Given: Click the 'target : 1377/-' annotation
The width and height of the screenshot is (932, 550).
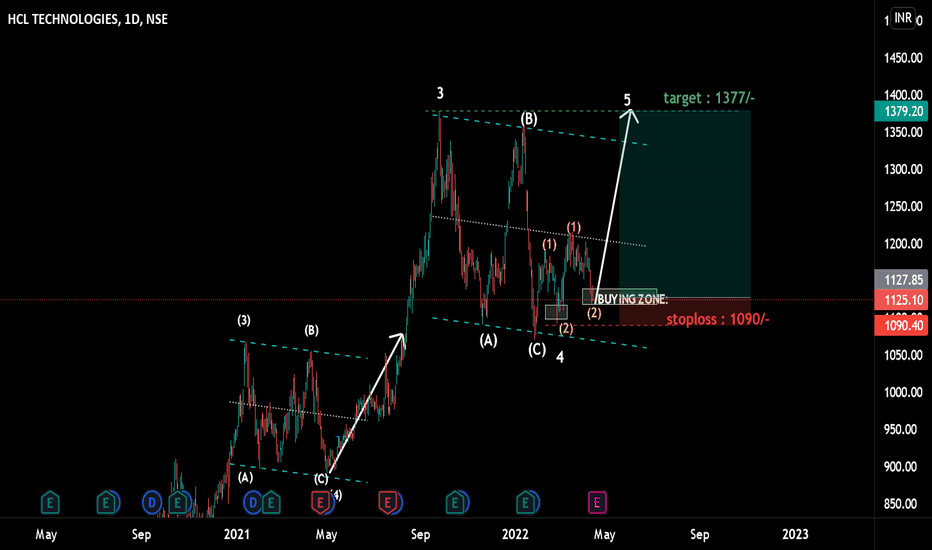Looking at the screenshot, I should [709, 98].
